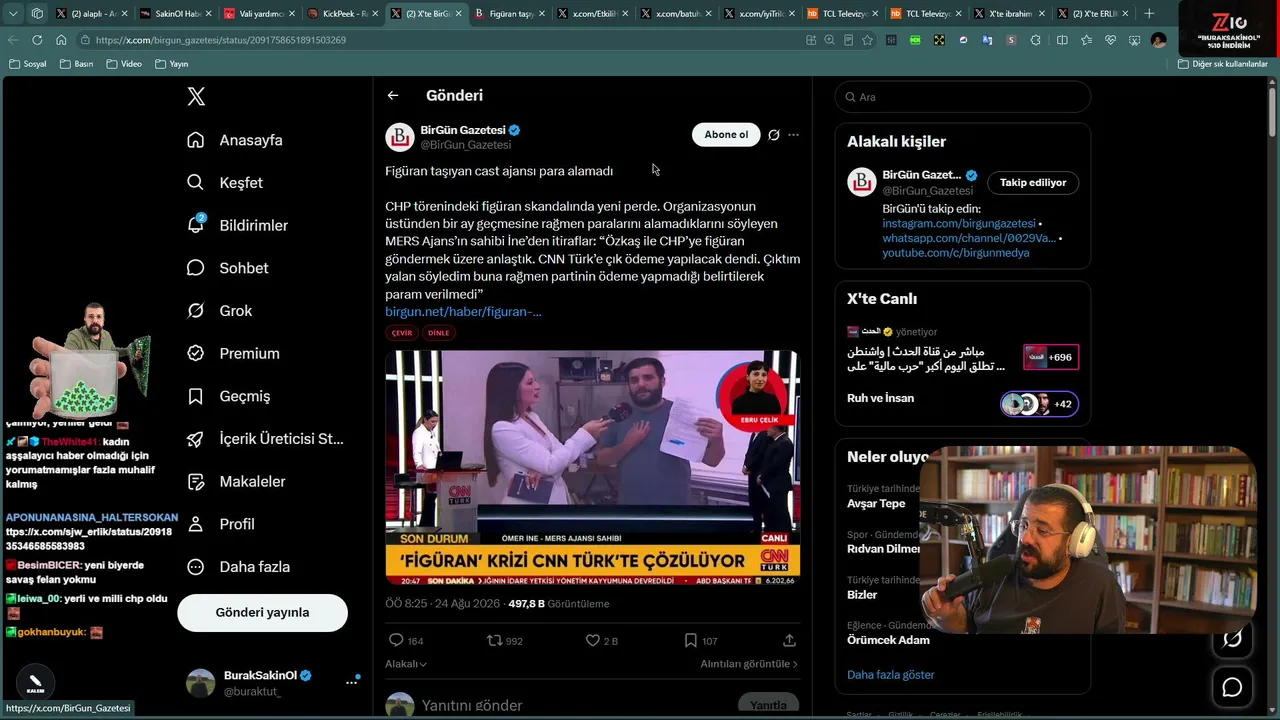The width and height of the screenshot is (1280, 720).
Task: Open the CNN Türk news image in post
Action: [x=593, y=467]
